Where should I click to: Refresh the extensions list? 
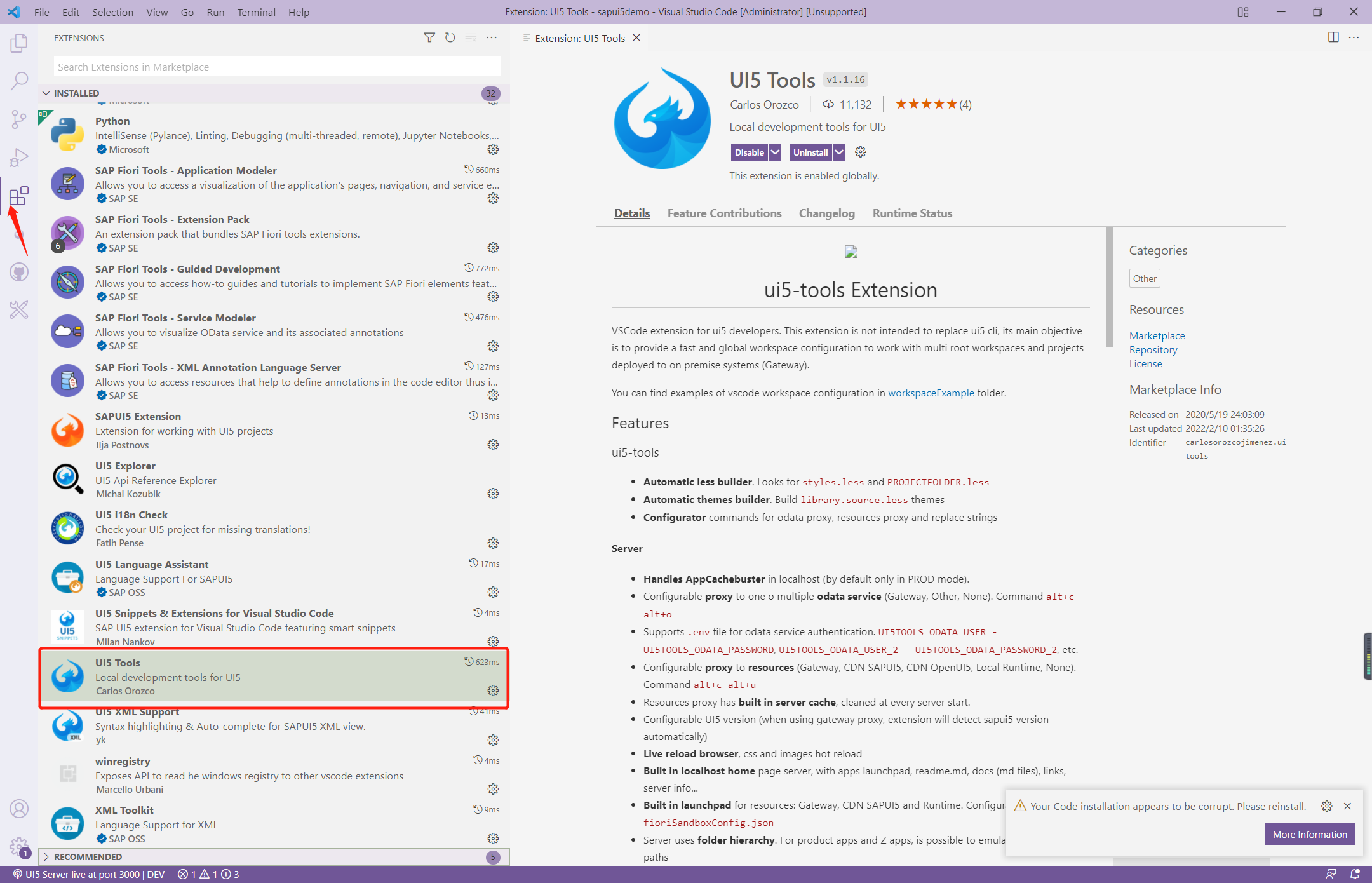(x=450, y=38)
